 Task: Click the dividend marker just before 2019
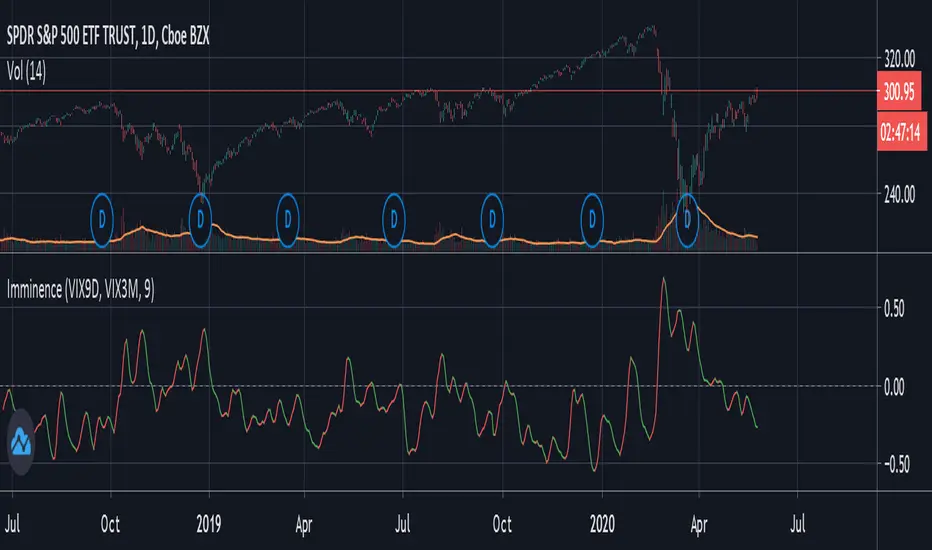tap(200, 220)
